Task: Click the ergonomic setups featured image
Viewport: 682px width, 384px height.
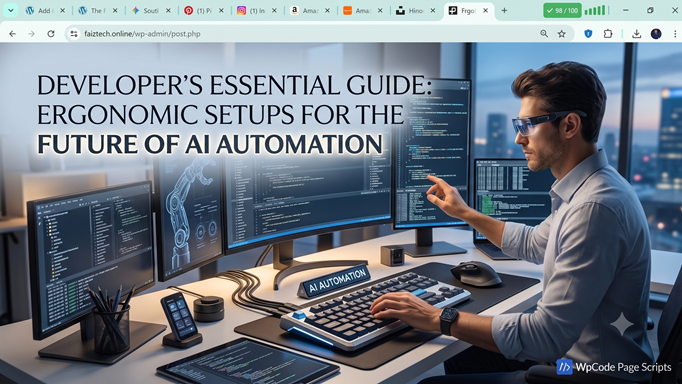Action: (341, 213)
